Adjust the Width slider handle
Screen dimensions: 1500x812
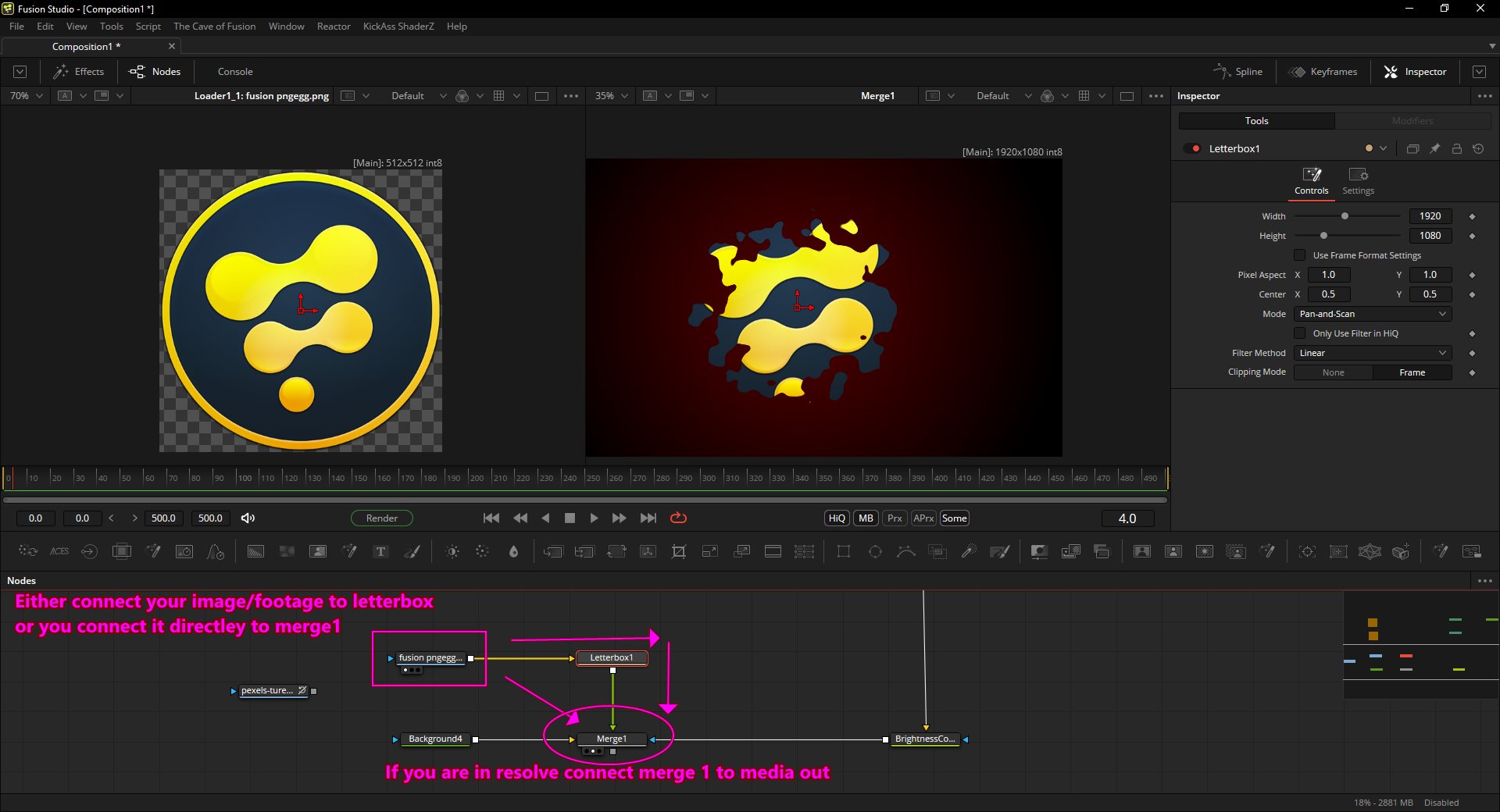1345,216
